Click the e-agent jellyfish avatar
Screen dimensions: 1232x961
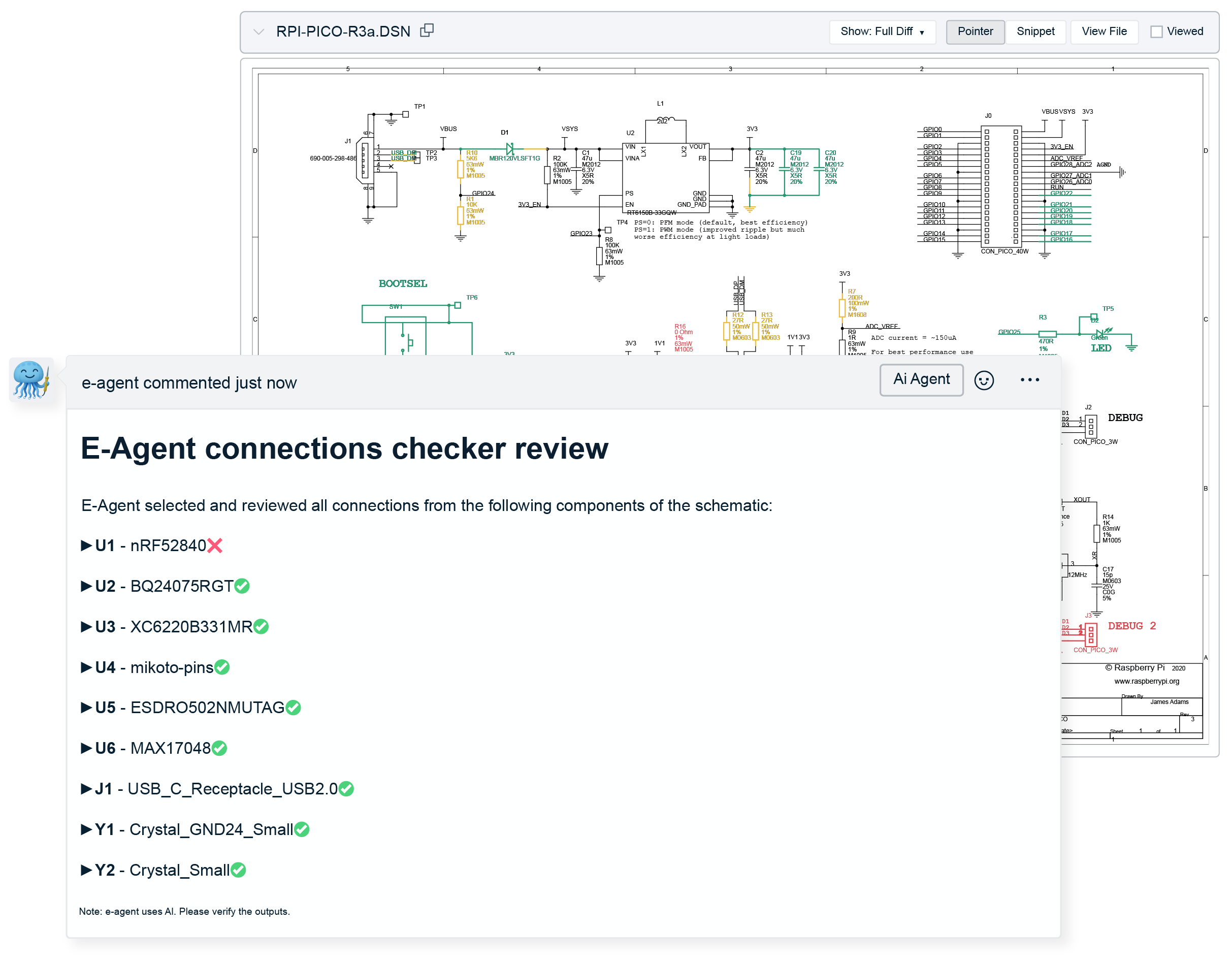(x=31, y=380)
